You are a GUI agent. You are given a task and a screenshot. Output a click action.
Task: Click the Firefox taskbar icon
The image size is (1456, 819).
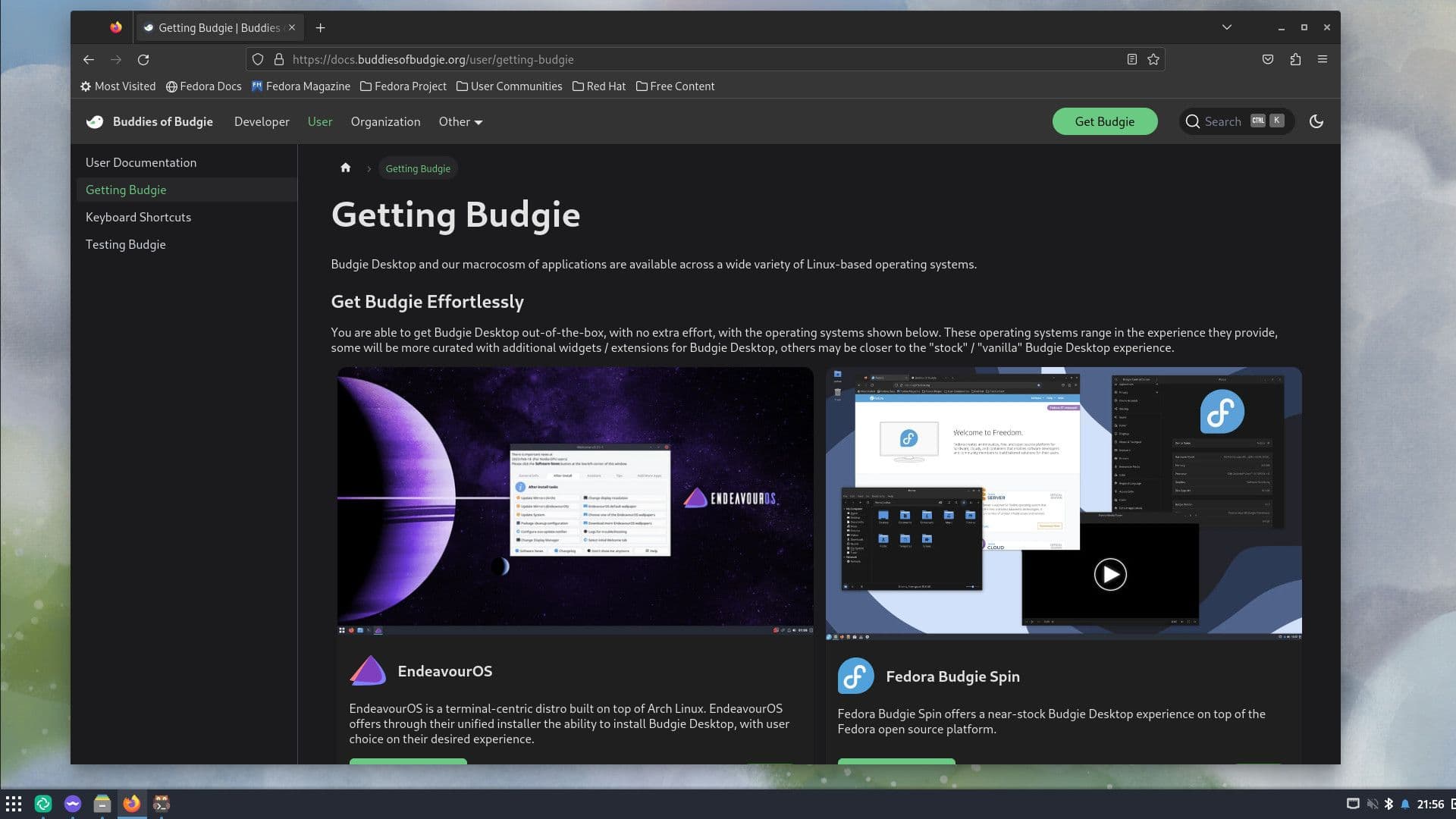click(x=132, y=804)
